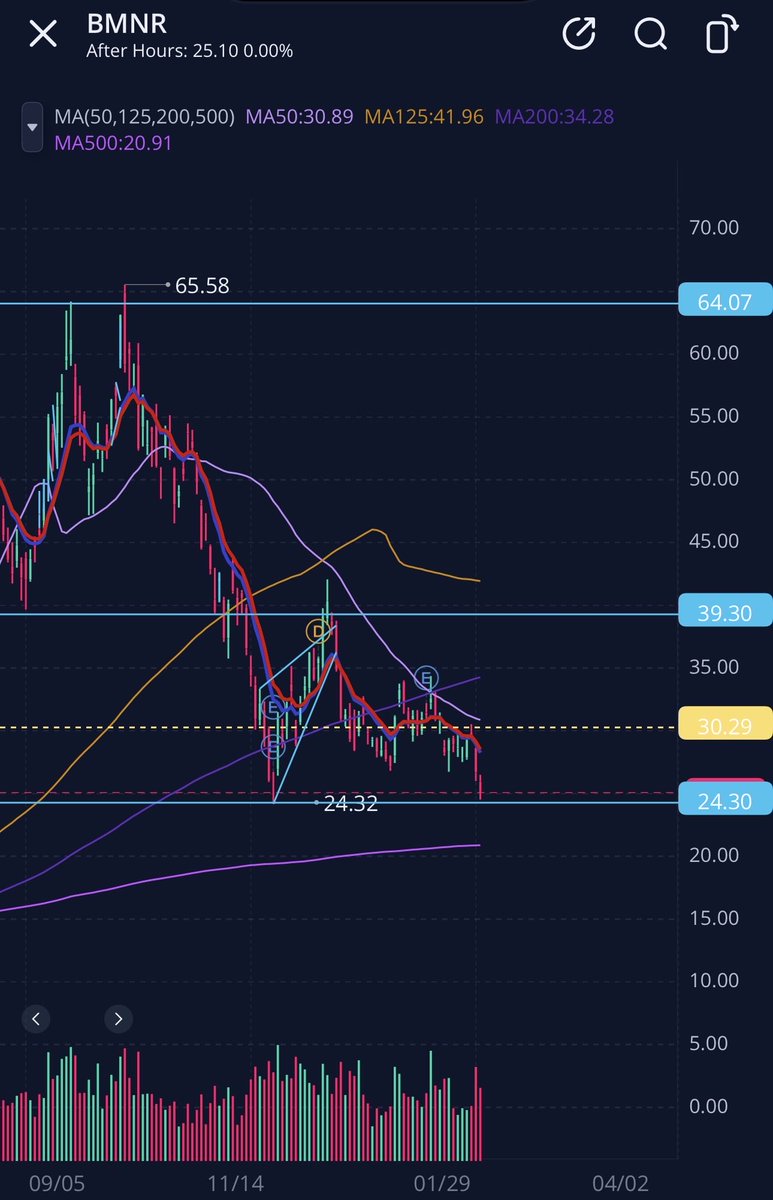Close the BMNR chart view
Screen dimensions: 773x1200
coord(43,35)
